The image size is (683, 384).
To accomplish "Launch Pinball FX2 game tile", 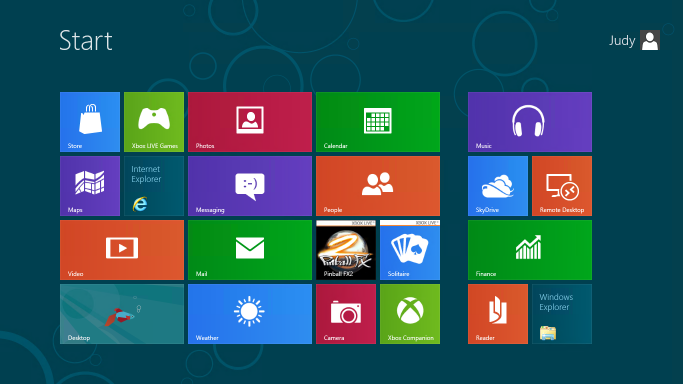I will (346, 250).
